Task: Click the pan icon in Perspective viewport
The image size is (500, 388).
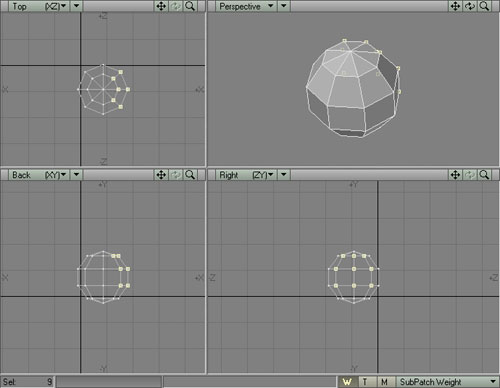Action: tap(455, 6)
